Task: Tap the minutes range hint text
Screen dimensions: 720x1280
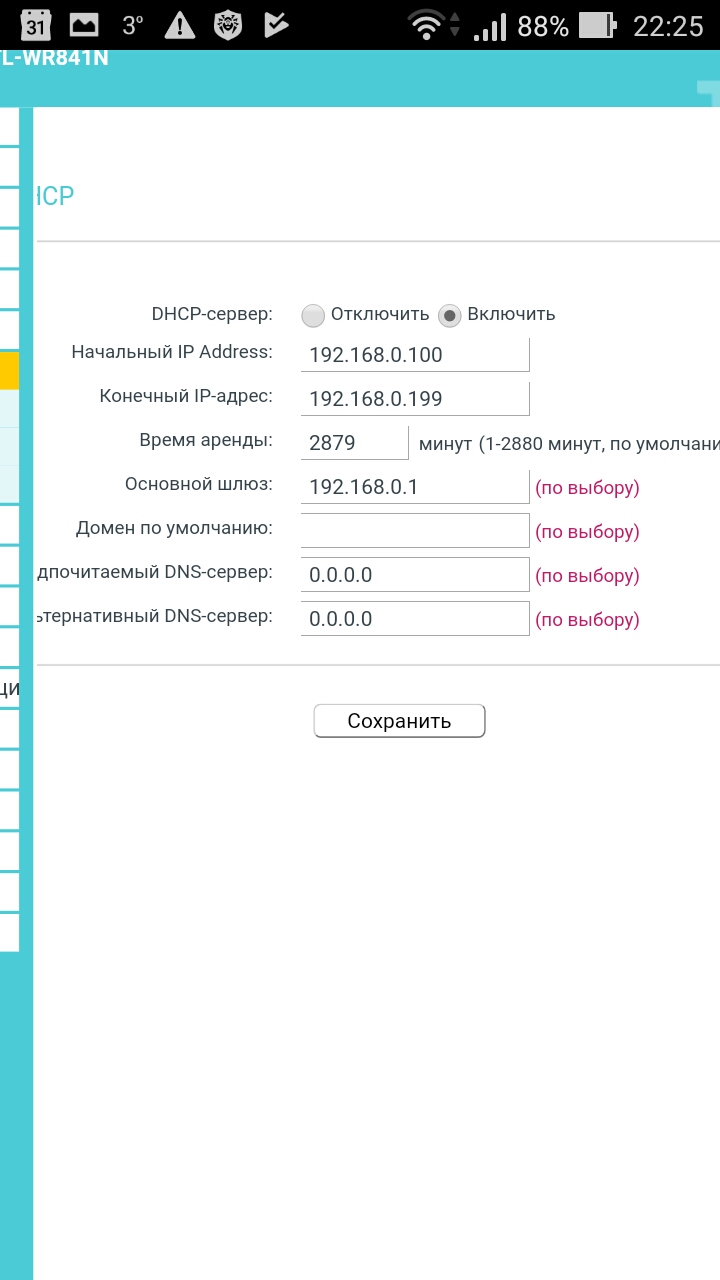Action: 569,444
